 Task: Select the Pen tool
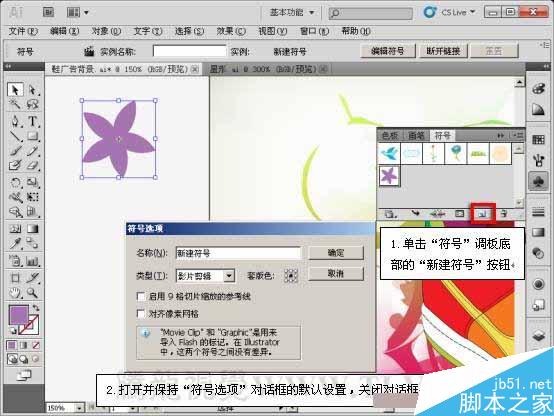(15, 121)
